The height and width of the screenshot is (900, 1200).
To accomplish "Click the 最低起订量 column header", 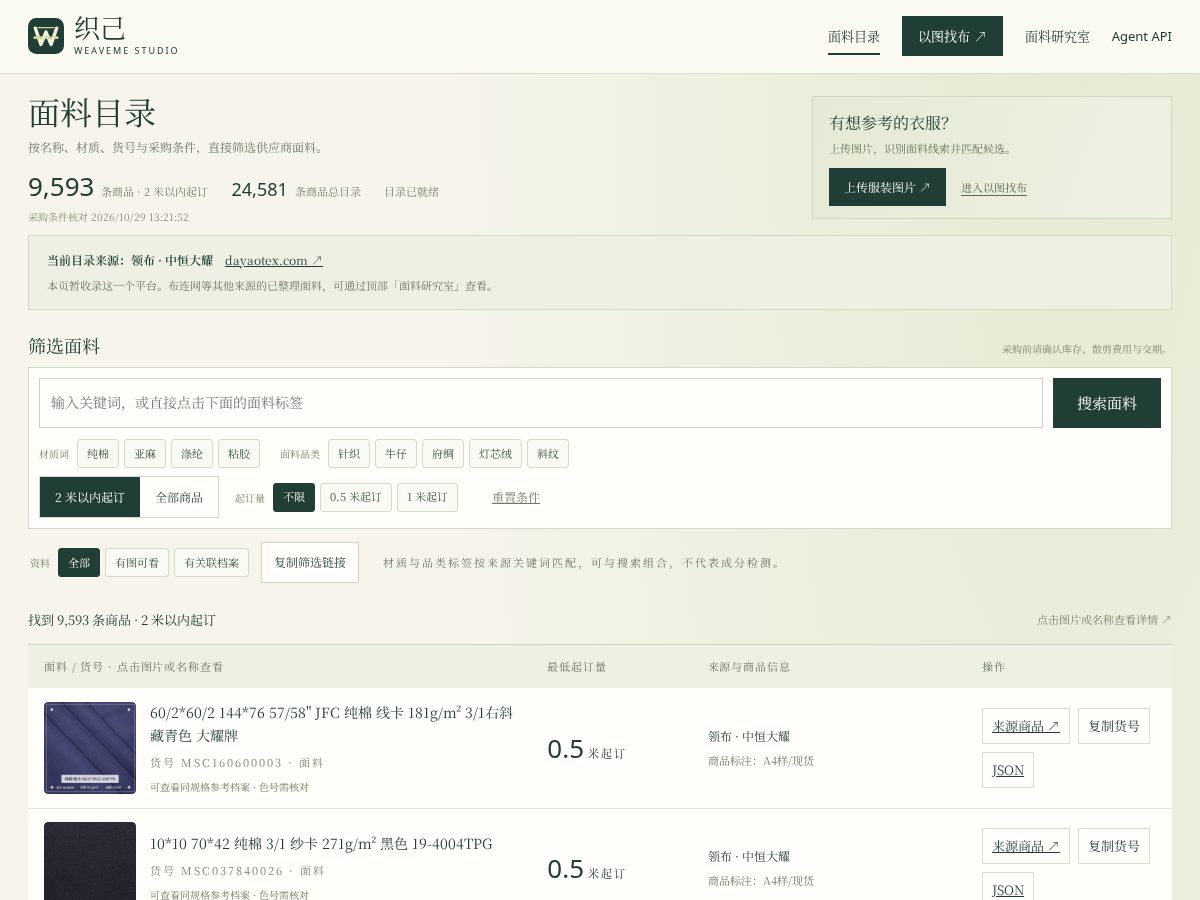I will [576, 667].
